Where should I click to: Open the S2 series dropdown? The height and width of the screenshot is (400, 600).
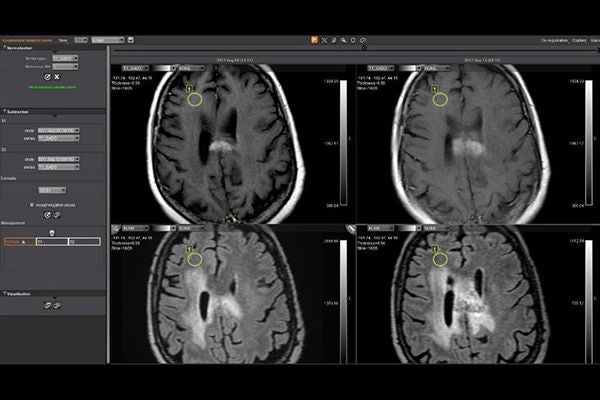tap(59, 167)
